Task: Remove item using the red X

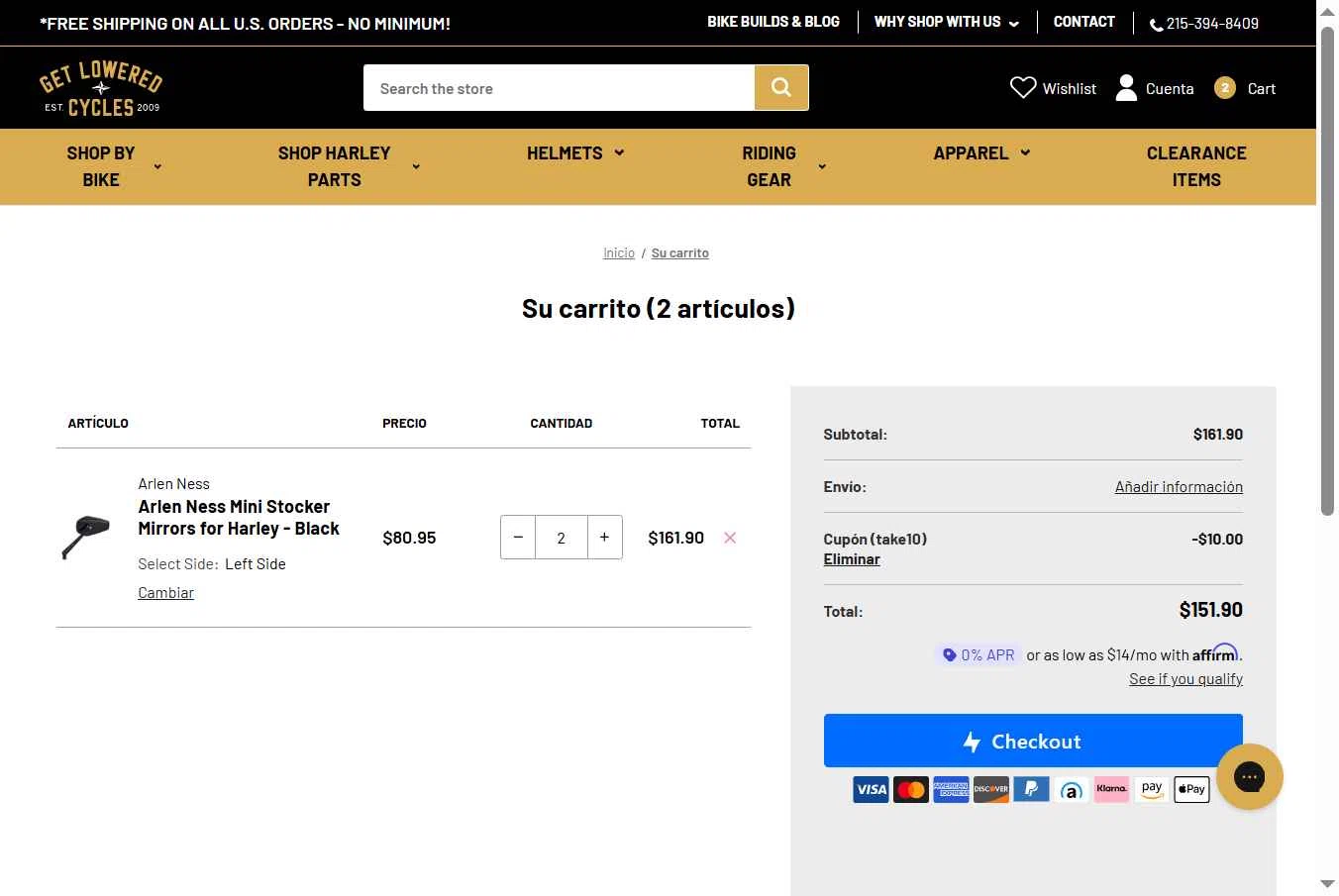Action: (x=730, y=538)
